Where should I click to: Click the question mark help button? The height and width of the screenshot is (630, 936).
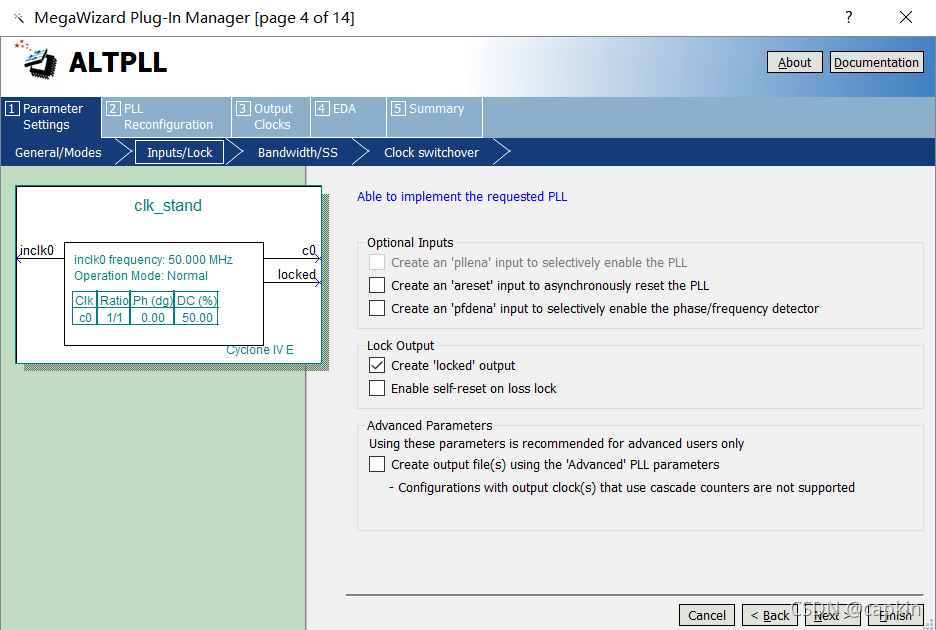(848, 17)
